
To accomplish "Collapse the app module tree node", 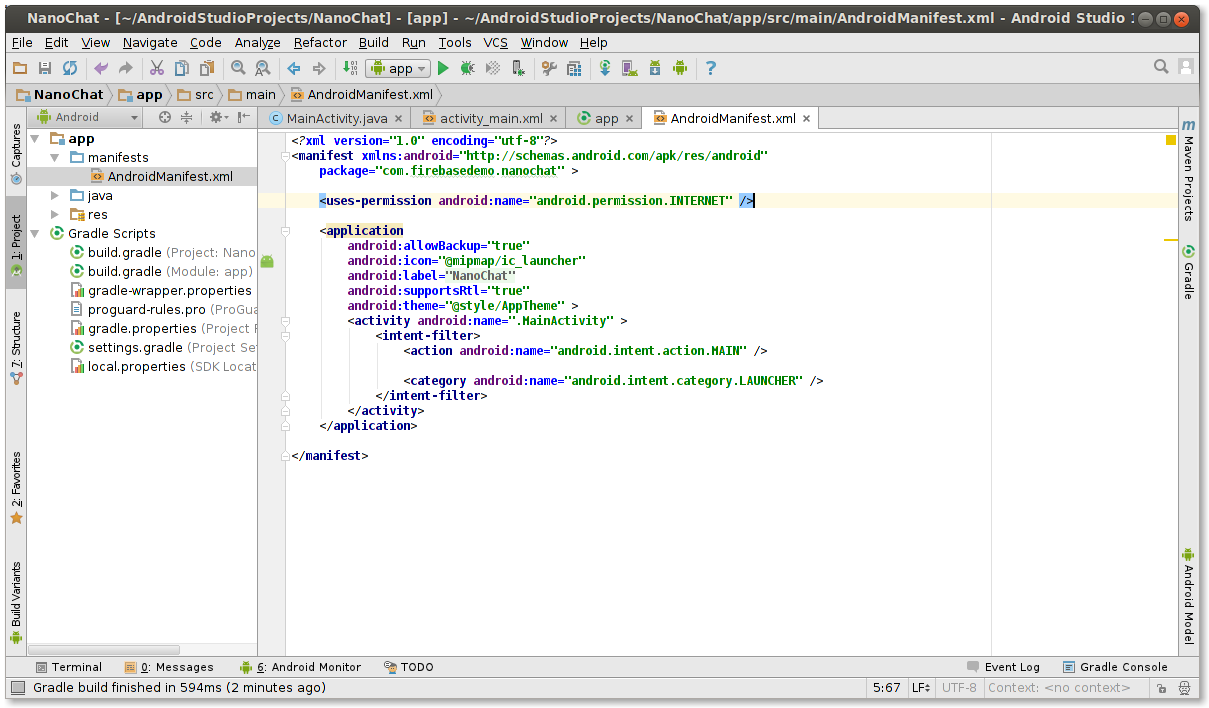I will 36,139.
